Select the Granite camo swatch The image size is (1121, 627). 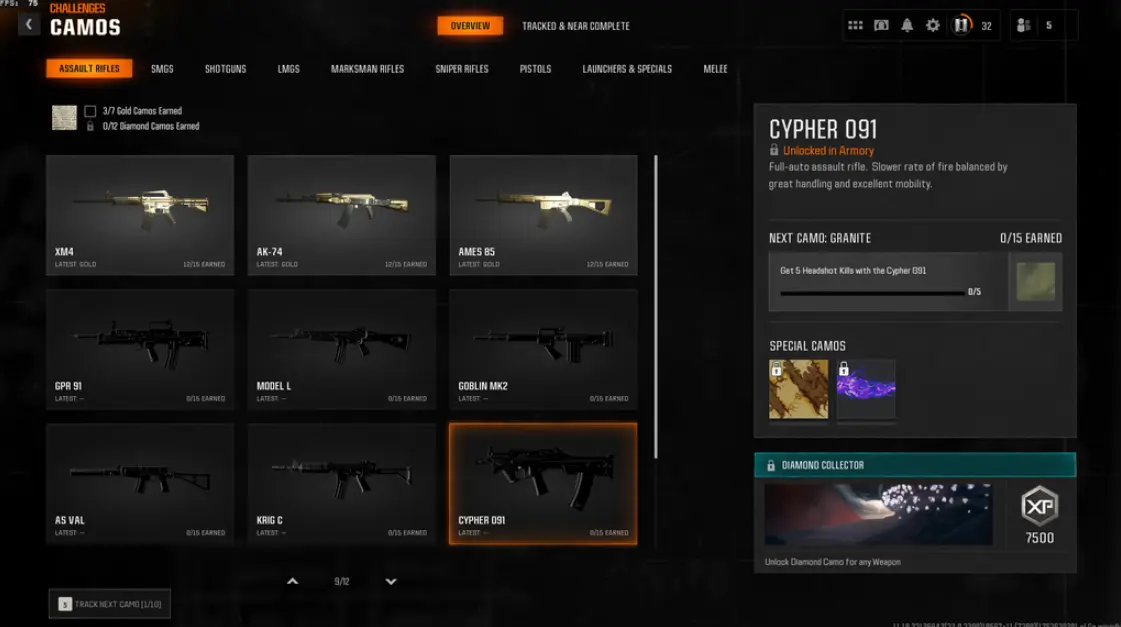point(1035,282)
